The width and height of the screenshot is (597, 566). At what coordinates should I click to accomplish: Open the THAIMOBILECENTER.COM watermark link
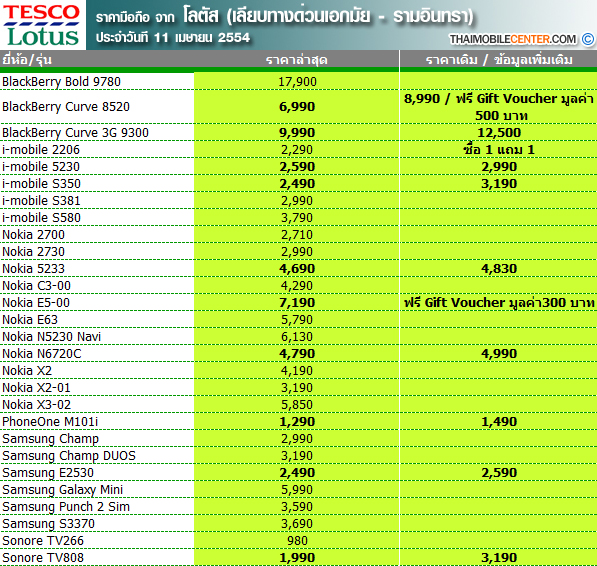(x=512, y=39)
